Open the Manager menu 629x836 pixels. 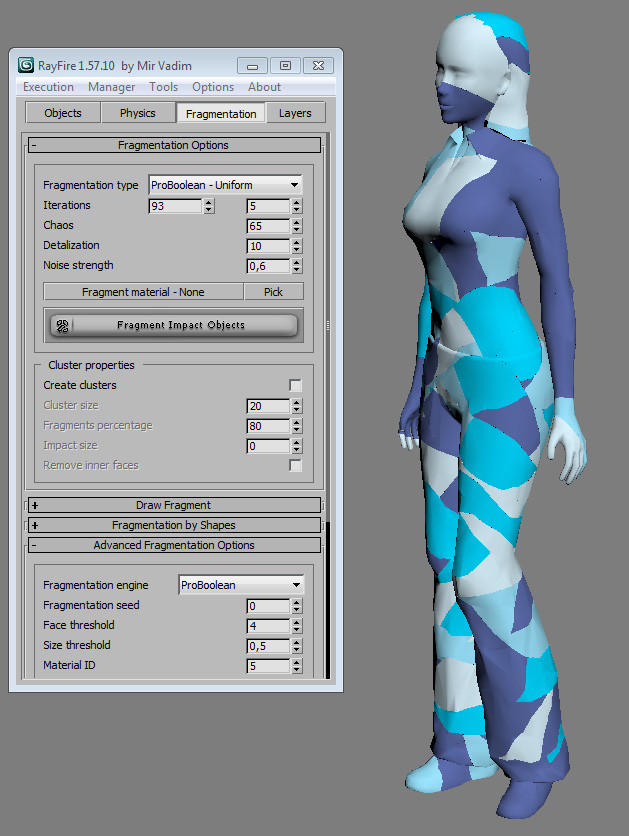point(111,87)
